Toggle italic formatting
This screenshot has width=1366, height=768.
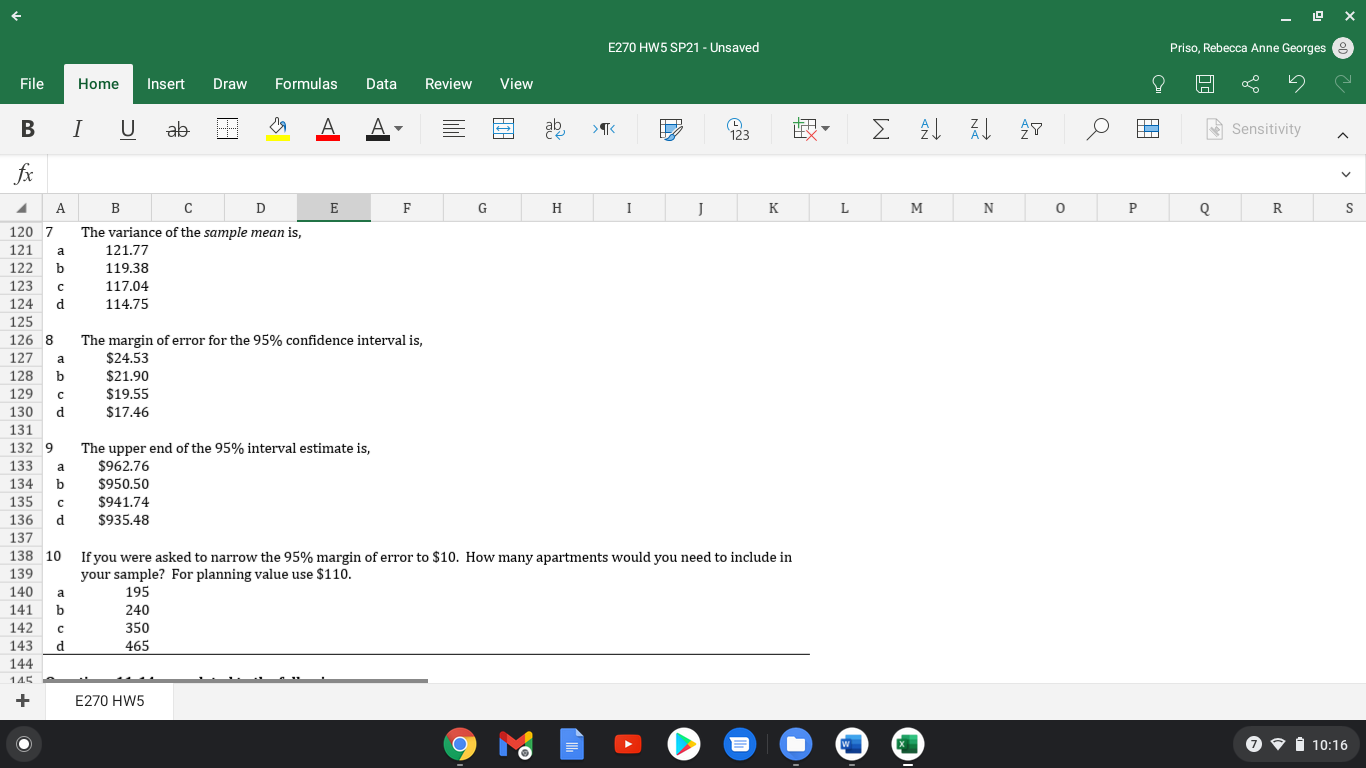[x=77, y=129]
